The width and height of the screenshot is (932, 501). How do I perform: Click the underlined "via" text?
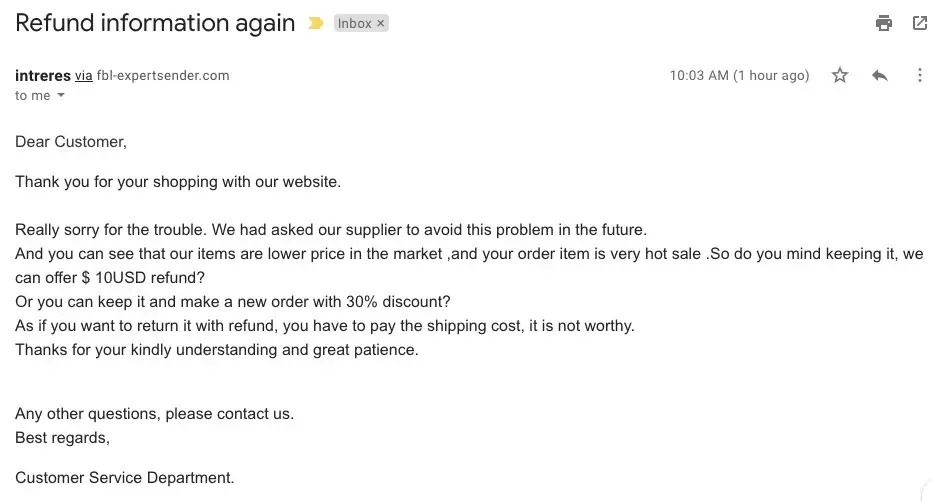pyautogui.click(x=84, y=75)
